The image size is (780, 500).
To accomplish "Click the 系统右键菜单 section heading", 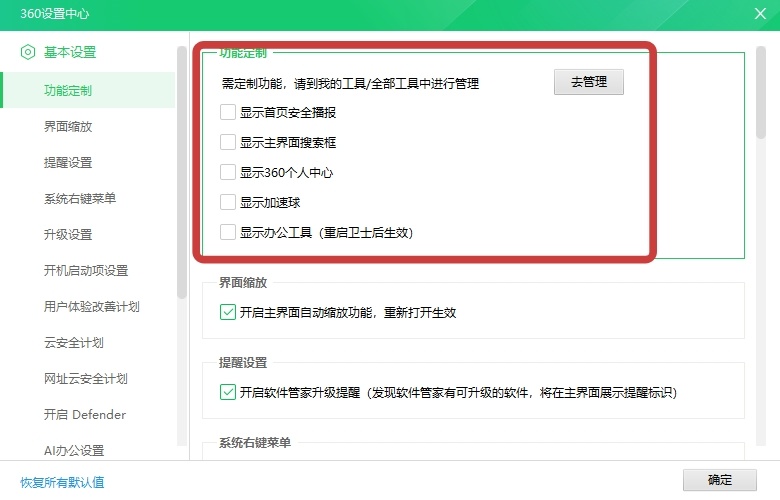I will [255, 442].
